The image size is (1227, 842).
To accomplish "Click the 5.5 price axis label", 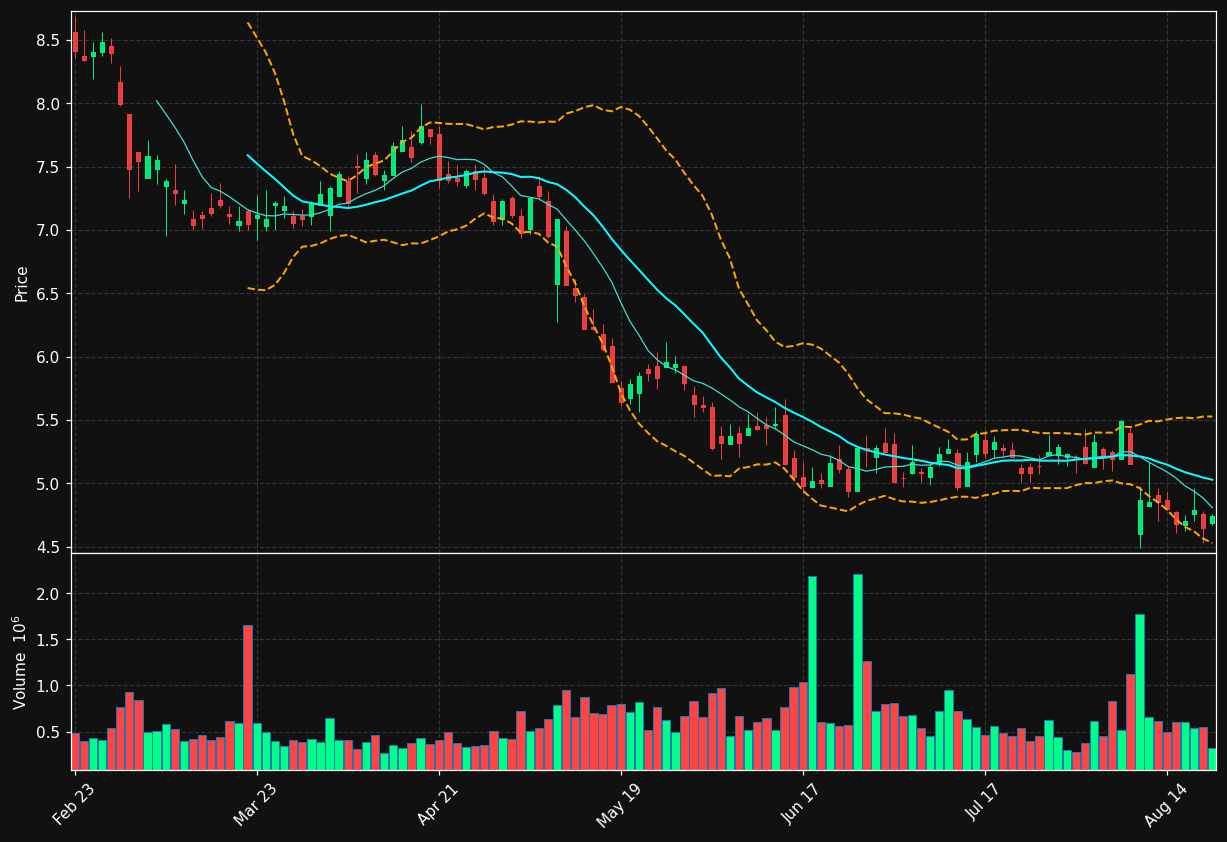I will (x=48, y=421).
